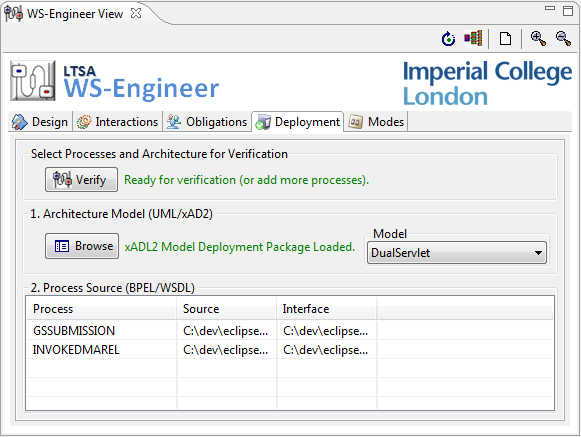
Task: Click the colored tree diagram toolbar icon
Action: pyautogui.click(x=473, y=38)
